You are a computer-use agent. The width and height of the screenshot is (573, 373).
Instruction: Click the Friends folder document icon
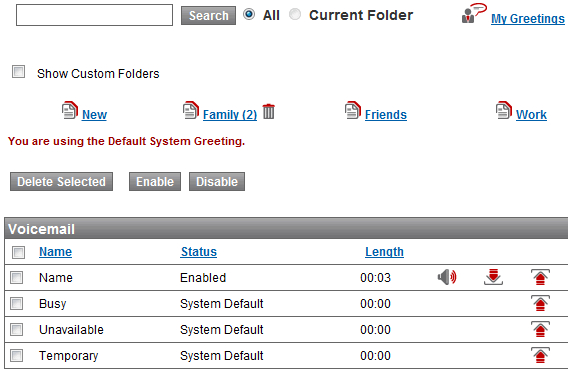353,110
